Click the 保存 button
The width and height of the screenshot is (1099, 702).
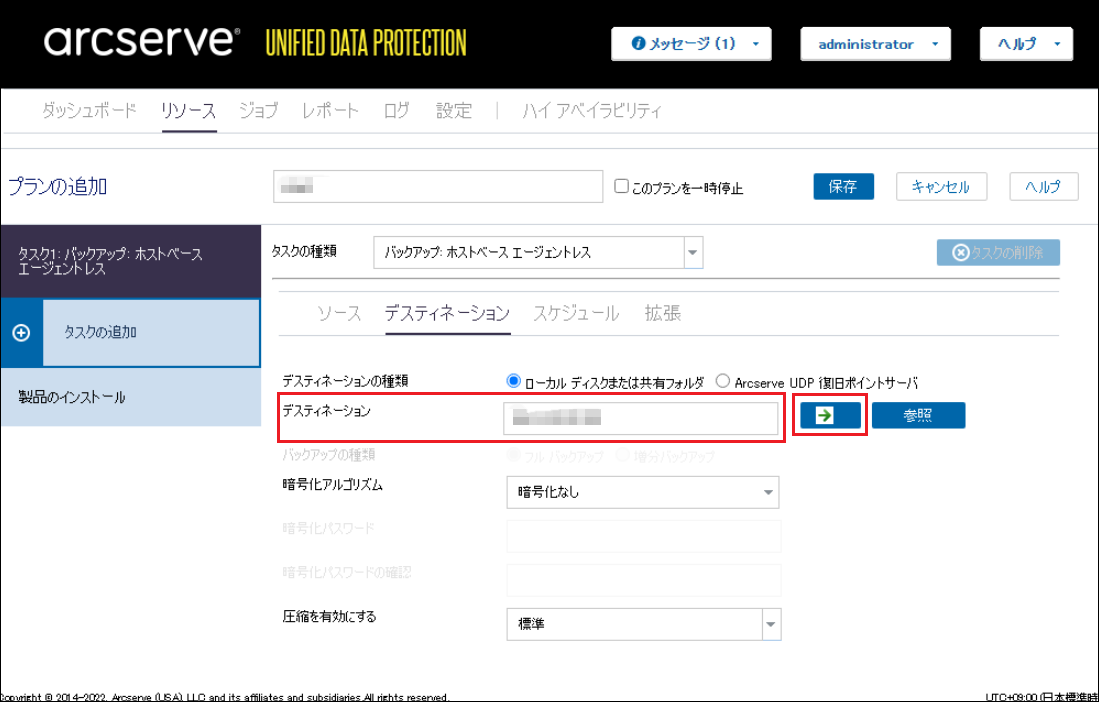click(843, 187)
